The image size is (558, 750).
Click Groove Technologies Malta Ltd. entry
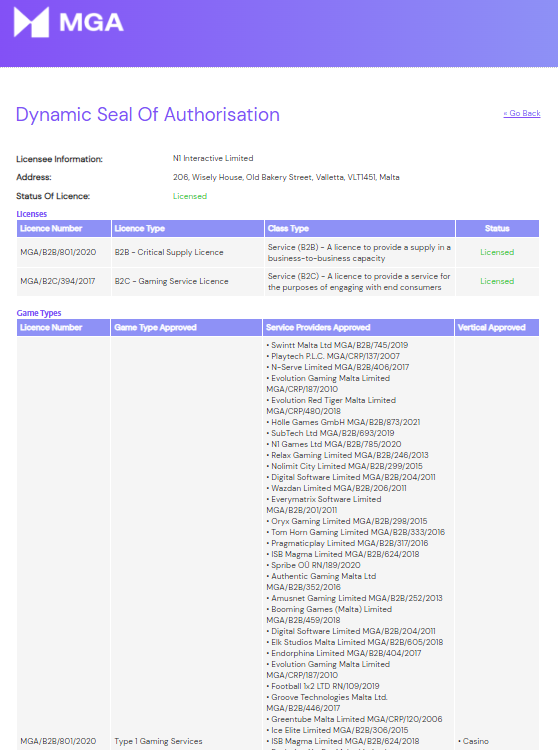pos(327,703)
